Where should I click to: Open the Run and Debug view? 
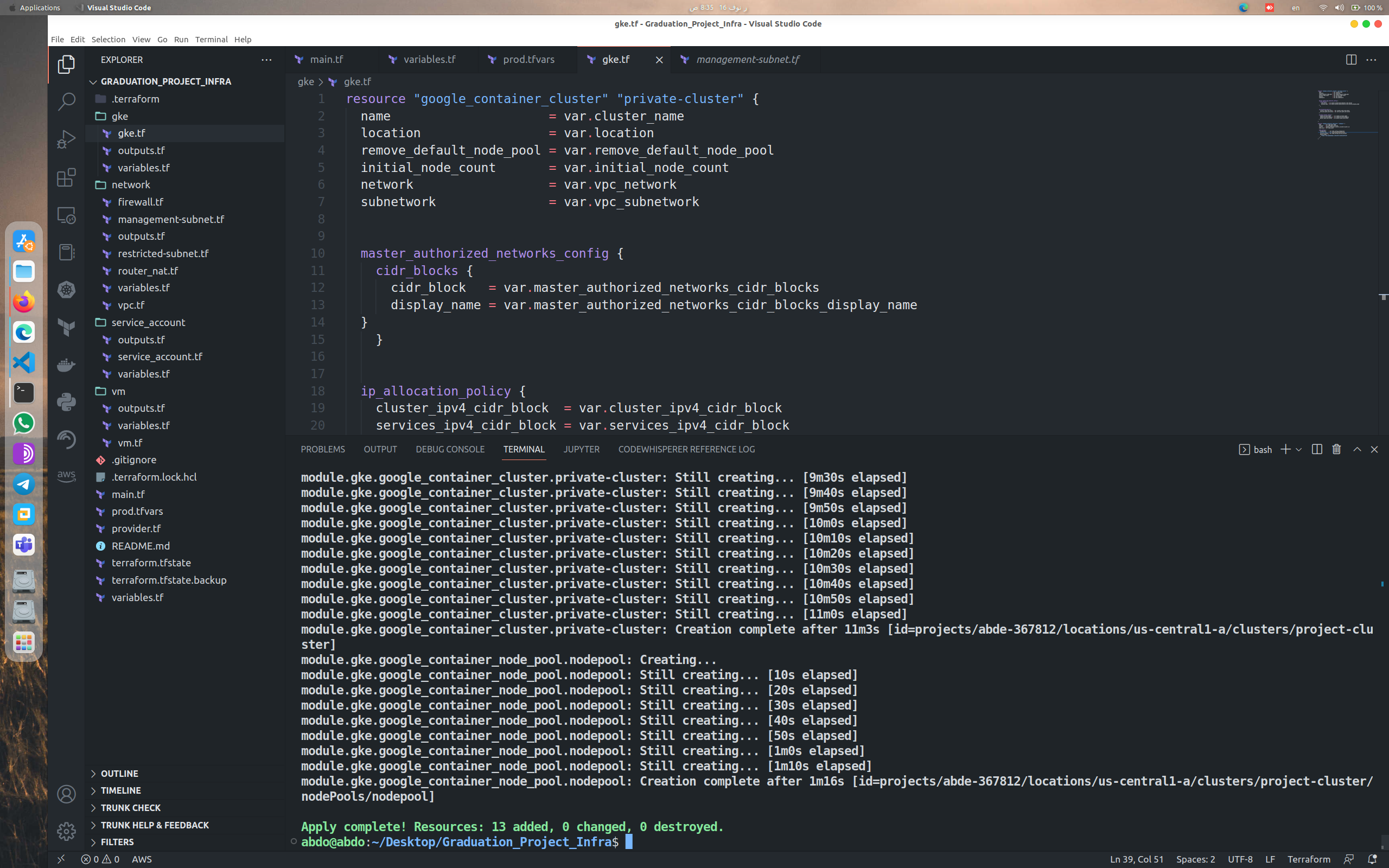tap(66, 138)
